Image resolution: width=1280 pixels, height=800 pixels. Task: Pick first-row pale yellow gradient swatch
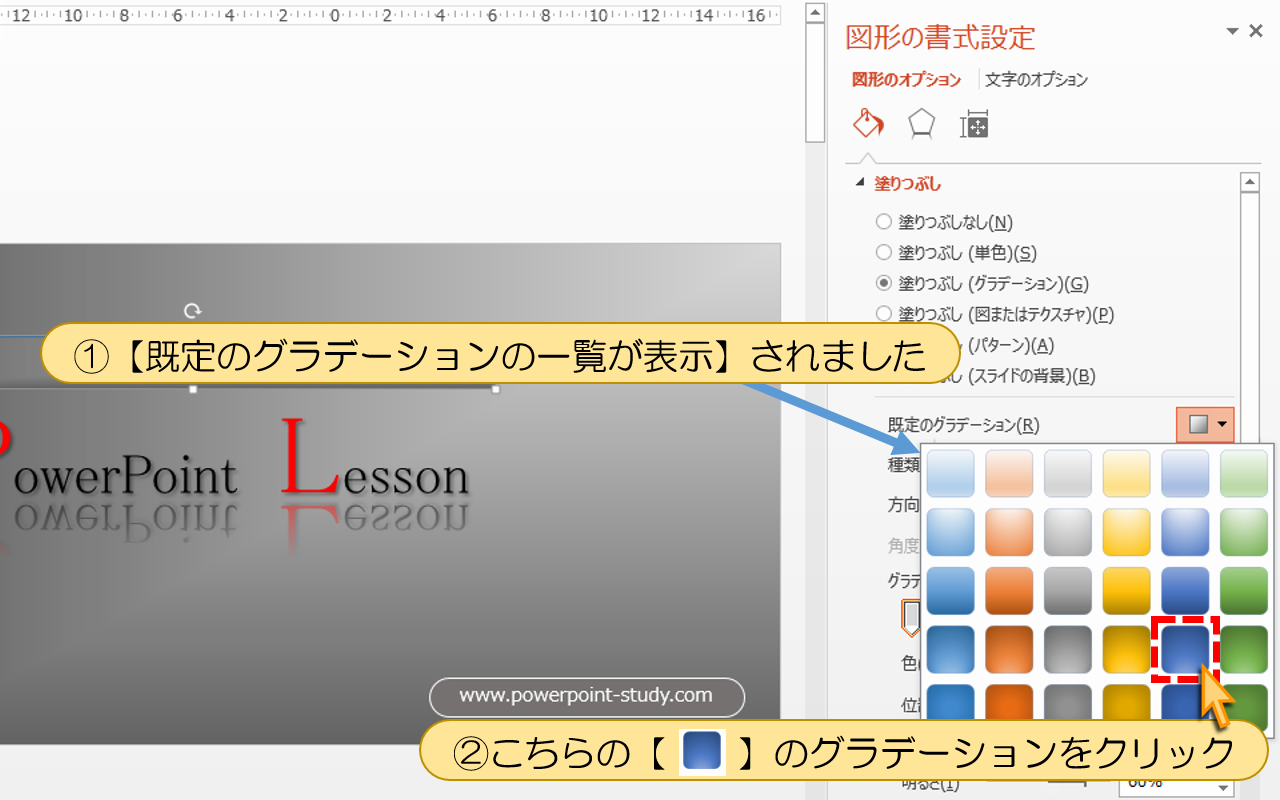tap(1127, 473)
